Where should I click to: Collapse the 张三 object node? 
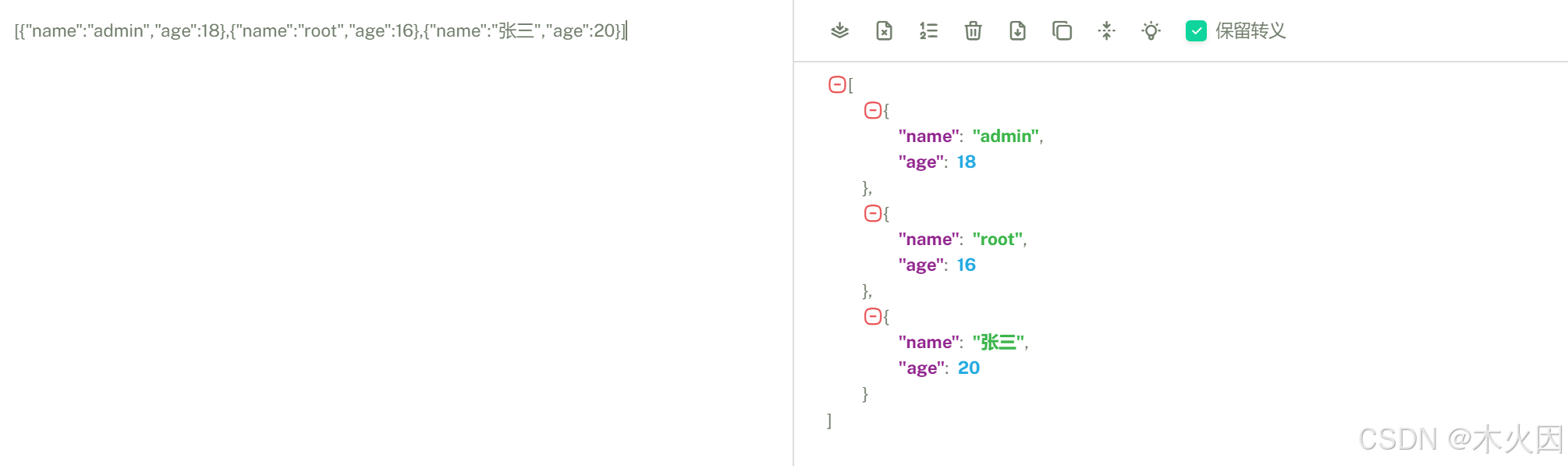point(873,316)
